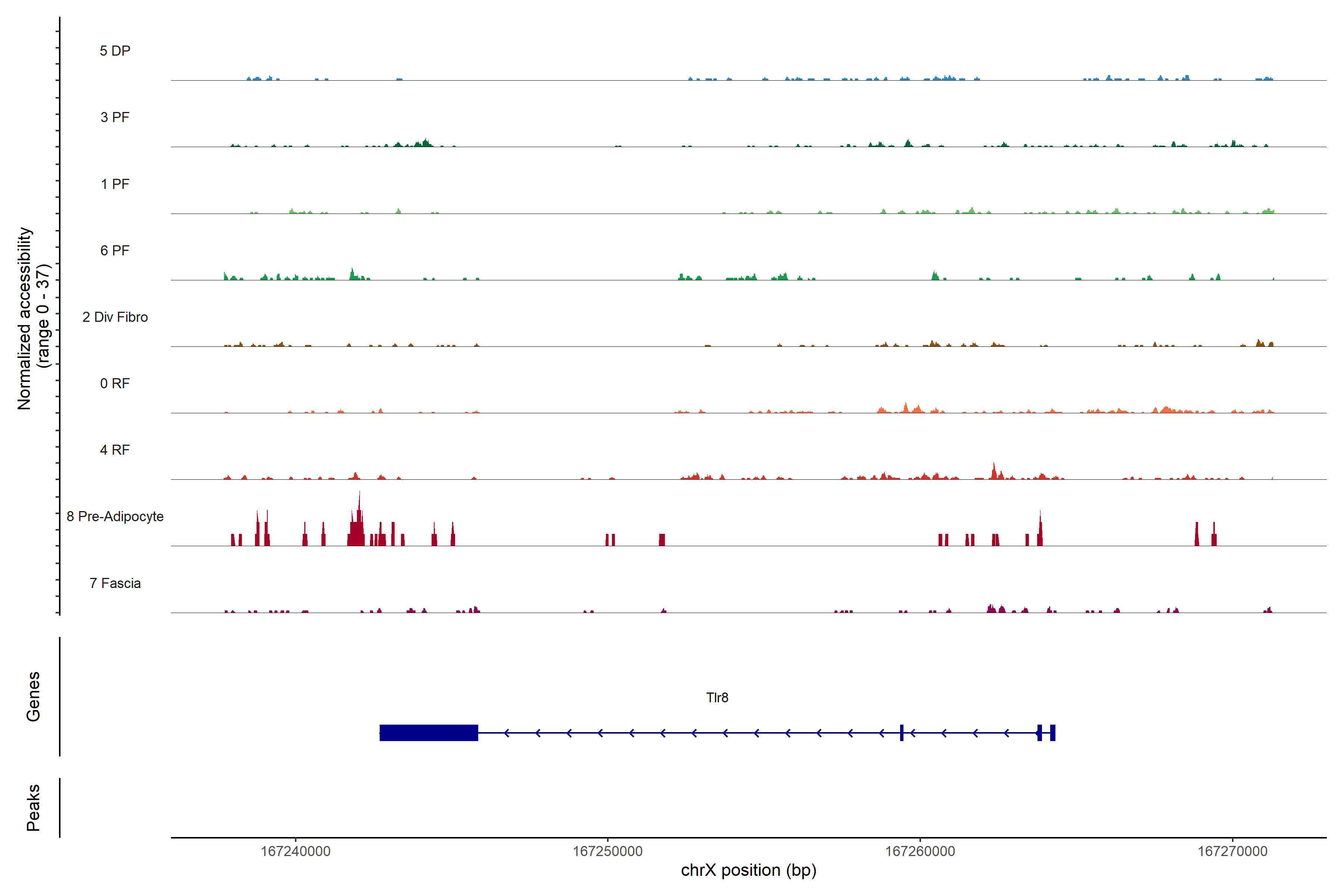Image resolution: width=1344 pixels, height=896 pixels.
Task: Click the 6 PF track label
Action: (x=115, y=250)
